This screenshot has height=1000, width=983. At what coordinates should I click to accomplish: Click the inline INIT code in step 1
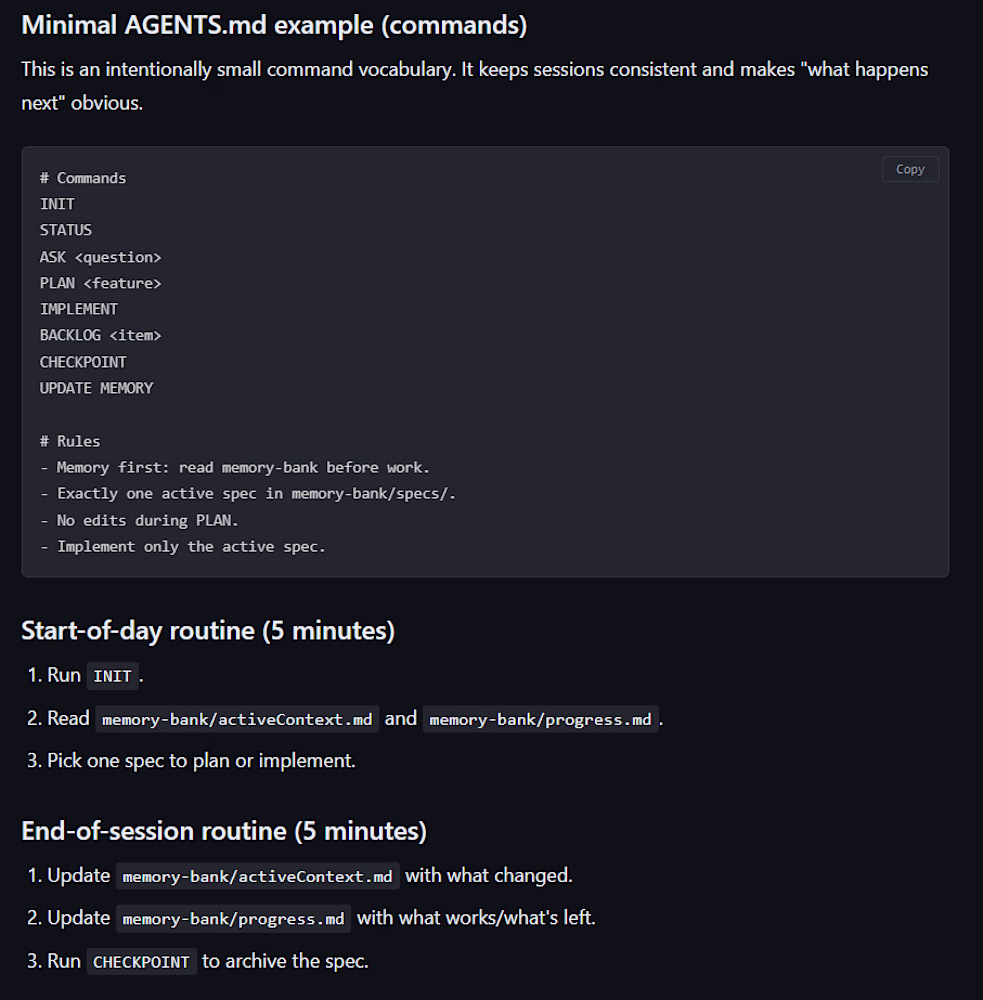[112, 676]
